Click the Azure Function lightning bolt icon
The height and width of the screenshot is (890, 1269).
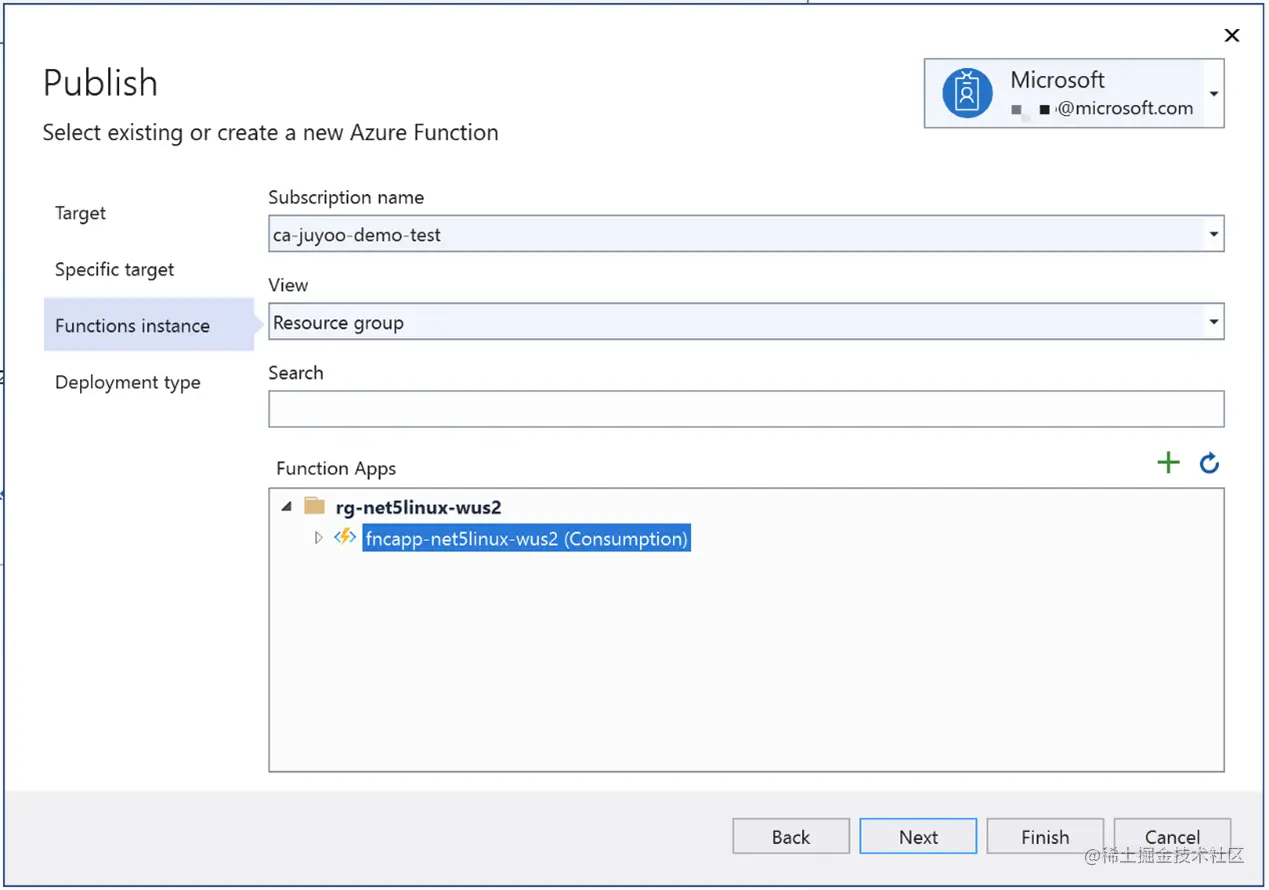click(345, 538)
